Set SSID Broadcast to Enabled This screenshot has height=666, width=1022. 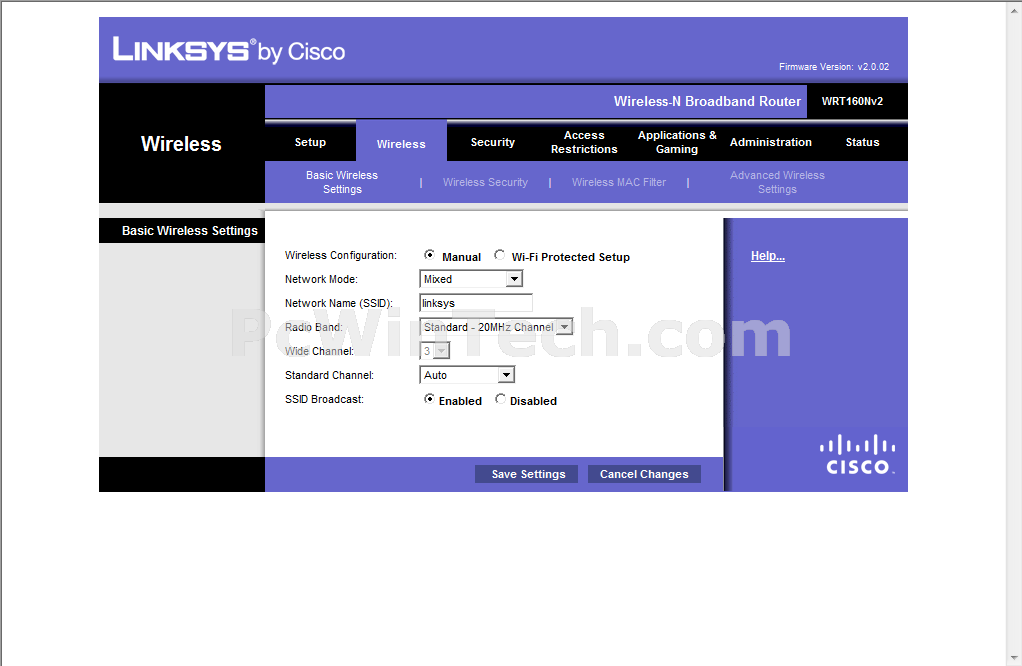[x=429, y=399]
